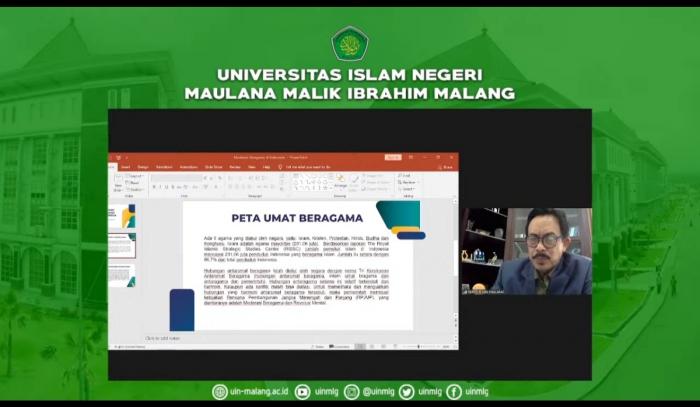Click the Share button in PowerPoint

[x=446, y=167]
